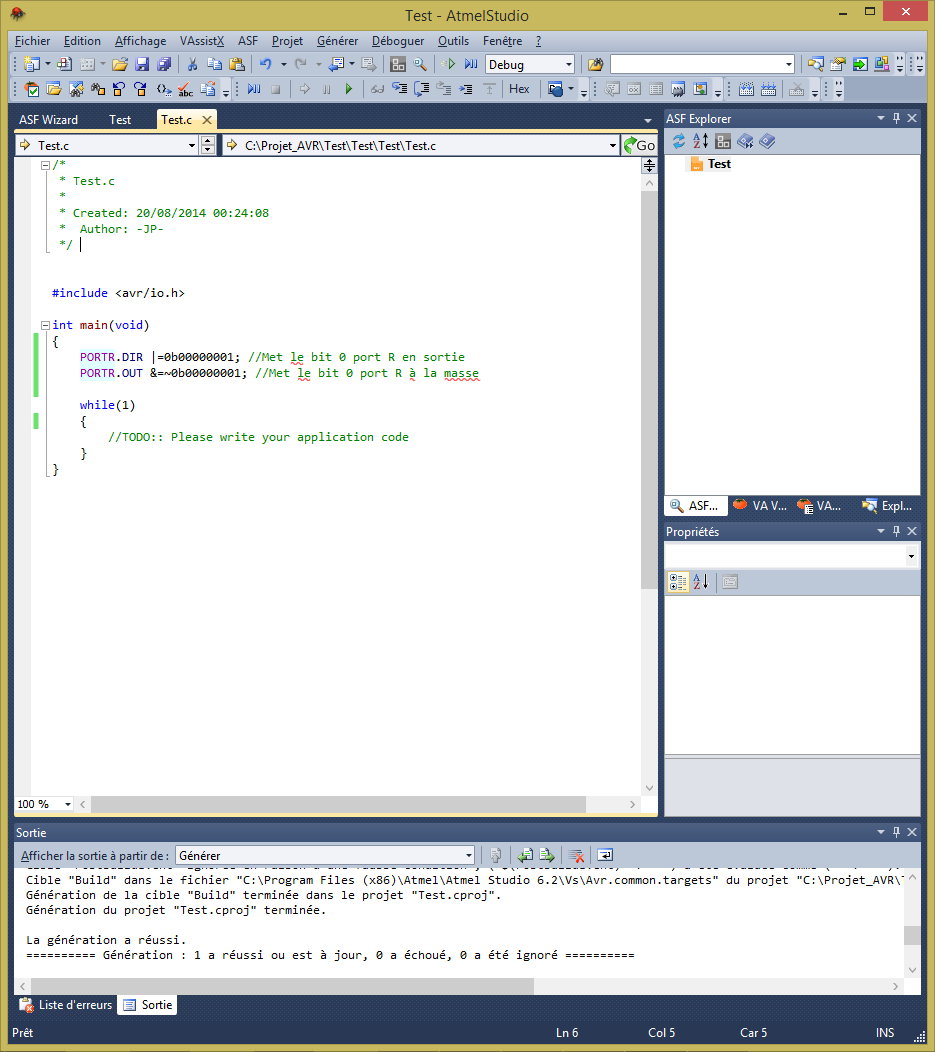The width and height of the screenshot is (935, 1052).
Task: Open the Déboguer menu
Action: (397, 41)
